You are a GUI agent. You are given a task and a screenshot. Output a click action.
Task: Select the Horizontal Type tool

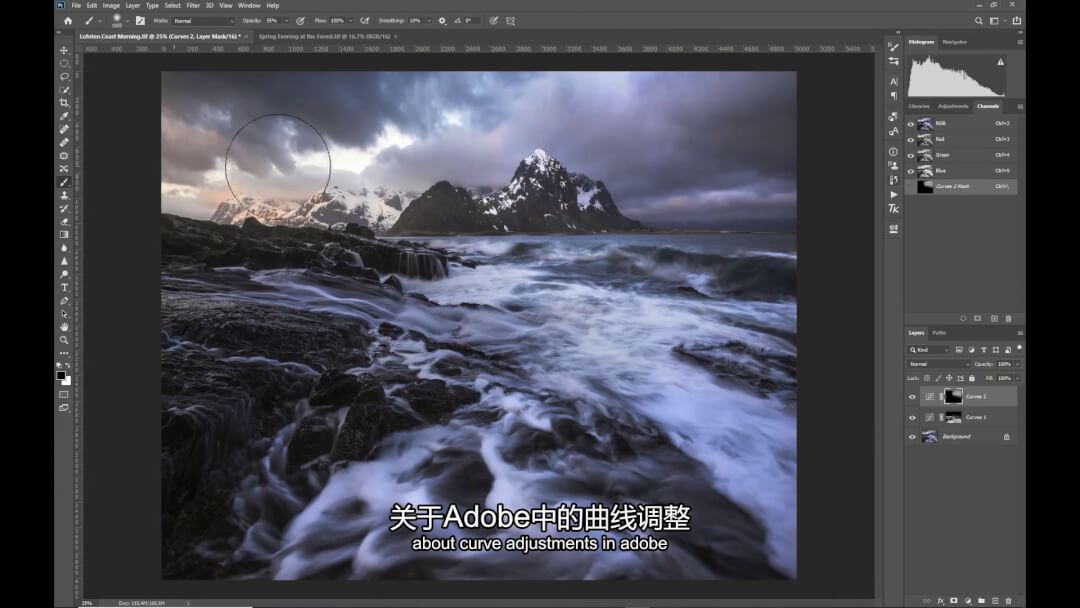pyautogui.click(x=64, y=287)
